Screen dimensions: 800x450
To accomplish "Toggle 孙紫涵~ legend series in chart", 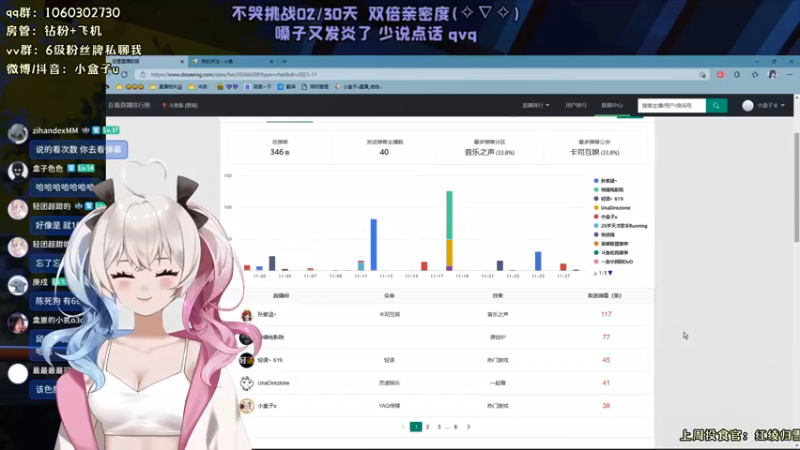I will [605, 181].
